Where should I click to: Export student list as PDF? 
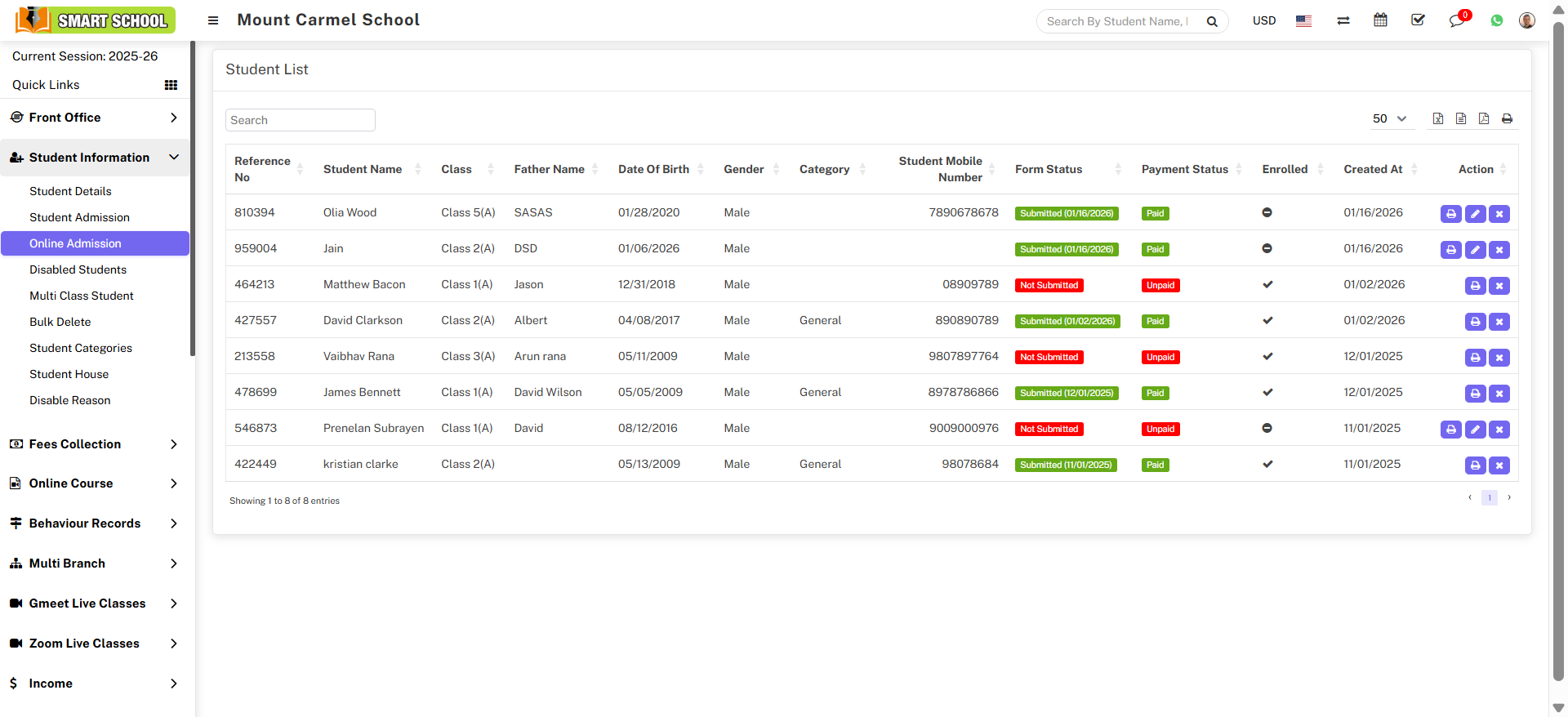point(1484,119)
